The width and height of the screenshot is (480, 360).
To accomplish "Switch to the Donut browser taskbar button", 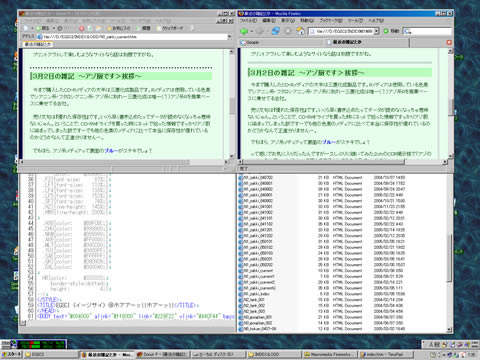I will pyautogui.click(x=162, y=354).
